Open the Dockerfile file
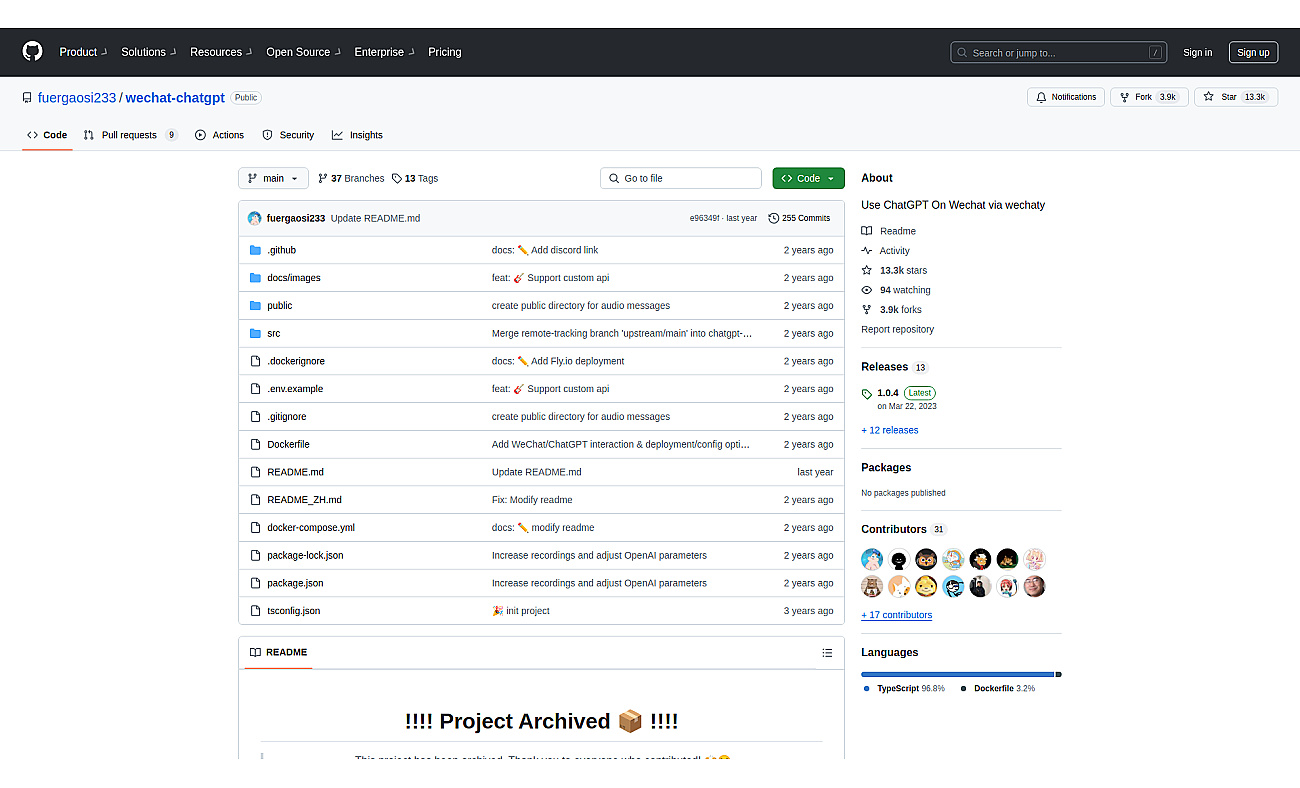This screenshot has height=788, width=1300. coord(288,444)
